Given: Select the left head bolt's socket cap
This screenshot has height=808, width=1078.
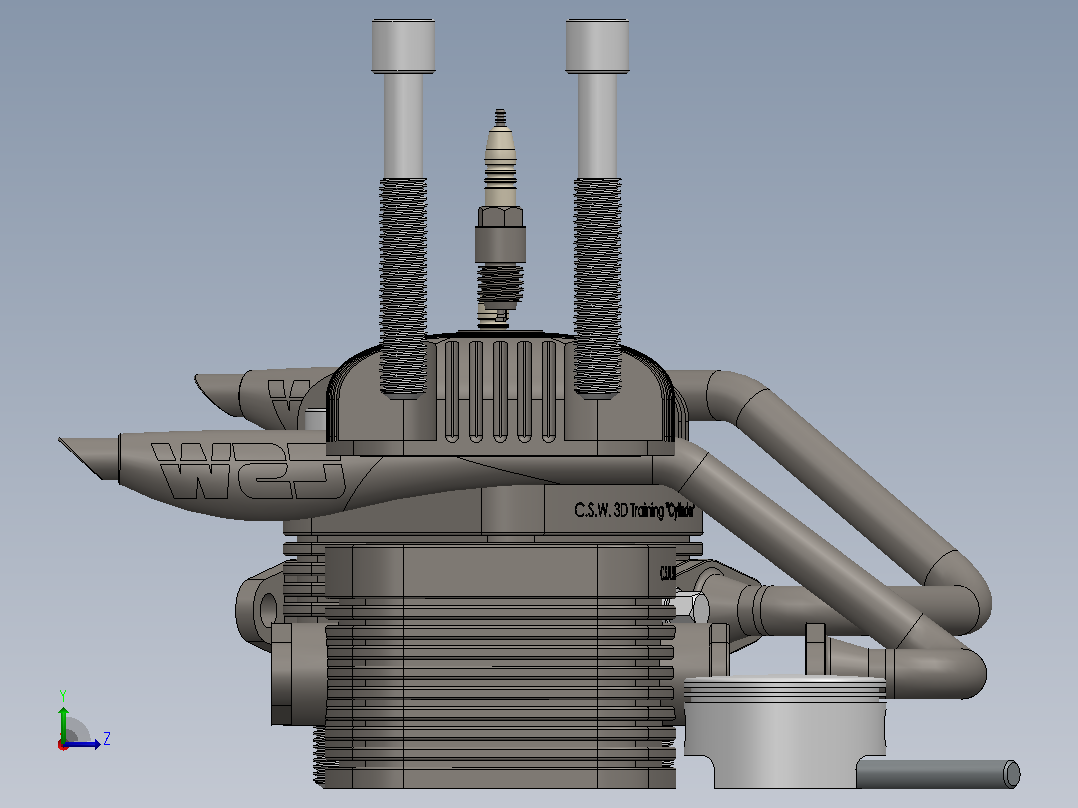Looking at the screenshot, I should [x=404, y=46].
